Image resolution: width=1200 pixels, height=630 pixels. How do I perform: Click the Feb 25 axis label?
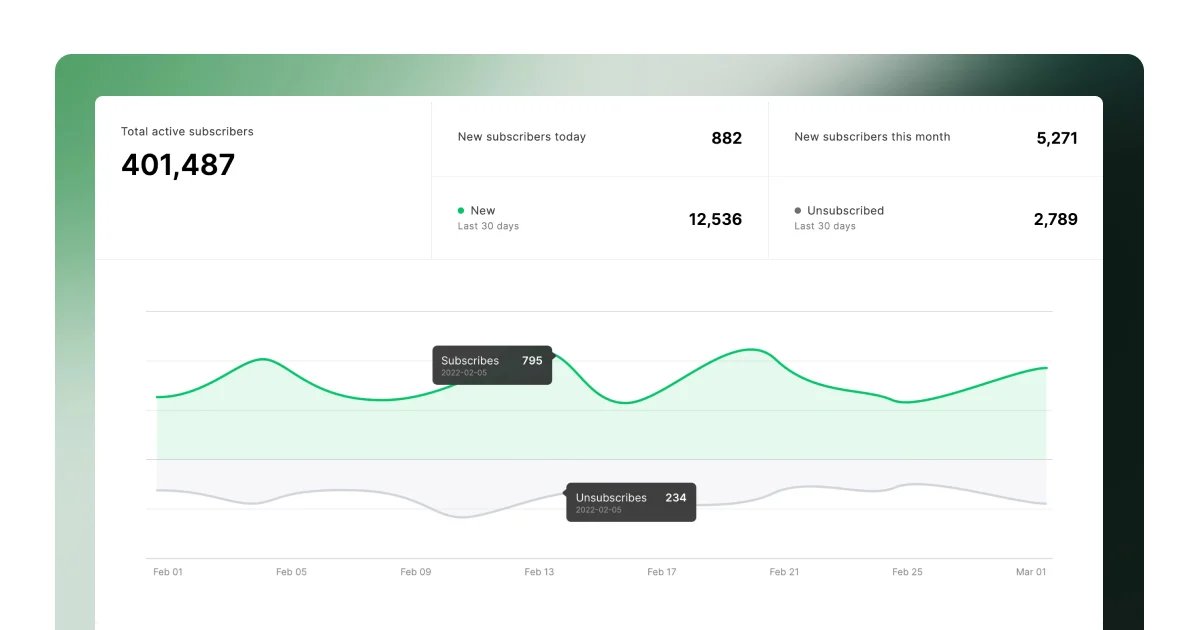(907, 572)
